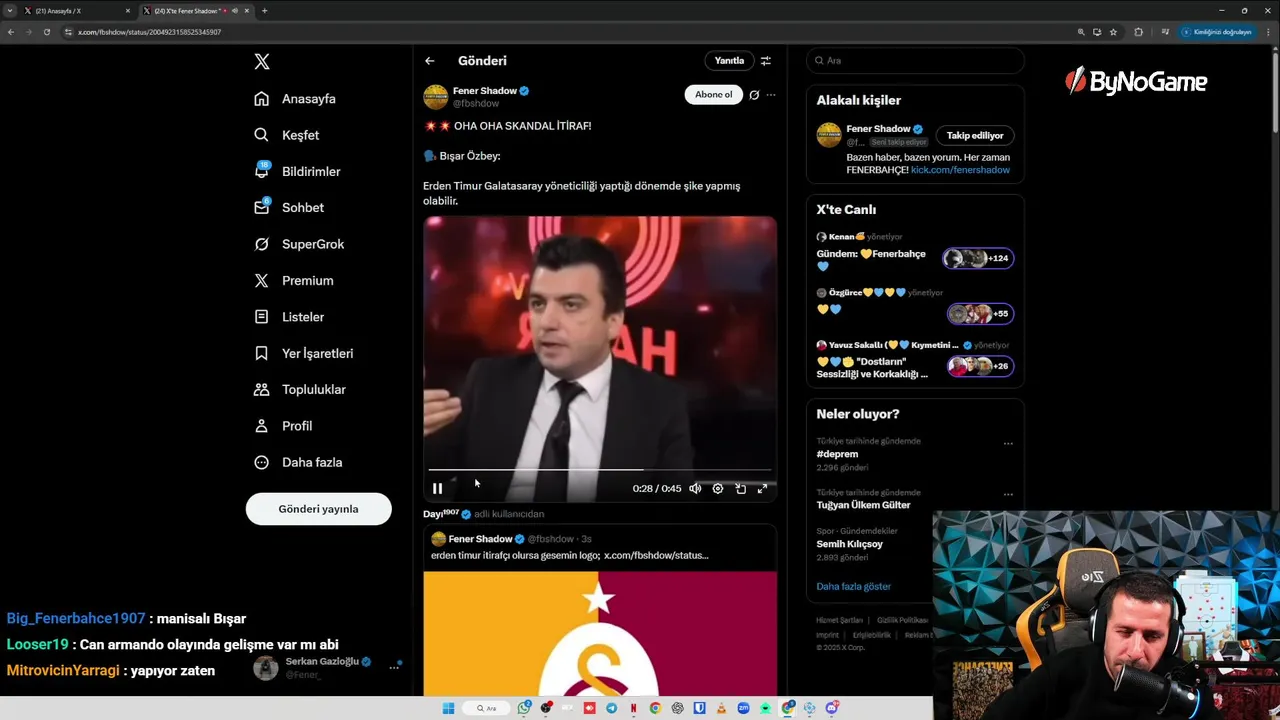Open video settings gear
The width and height of the screenshot is (1280, 720).
tap(718, 489)
